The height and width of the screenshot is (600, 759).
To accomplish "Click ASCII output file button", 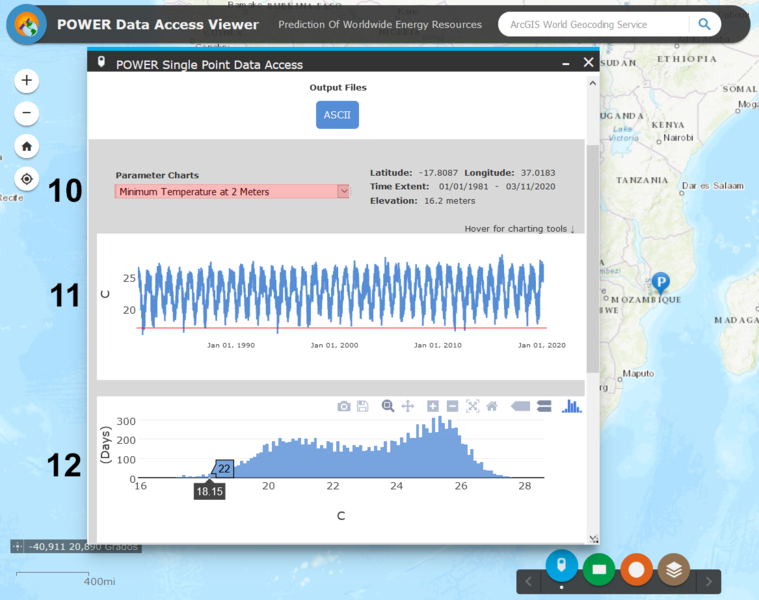I will 337,115.
